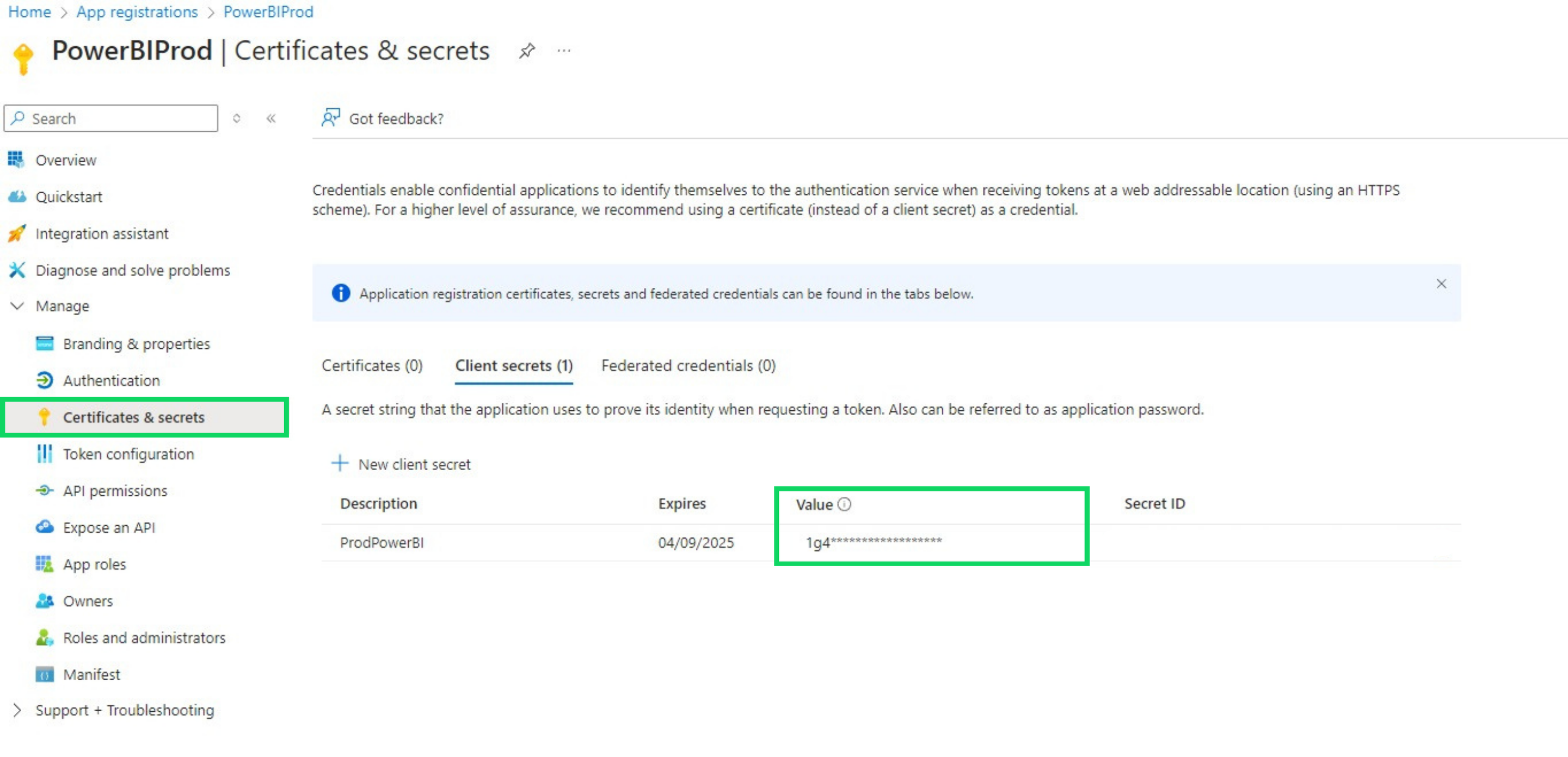Click the Value column info icon
Viewport: 1568px width, 757px height.
pyautogui.click(x=844, y=504)
